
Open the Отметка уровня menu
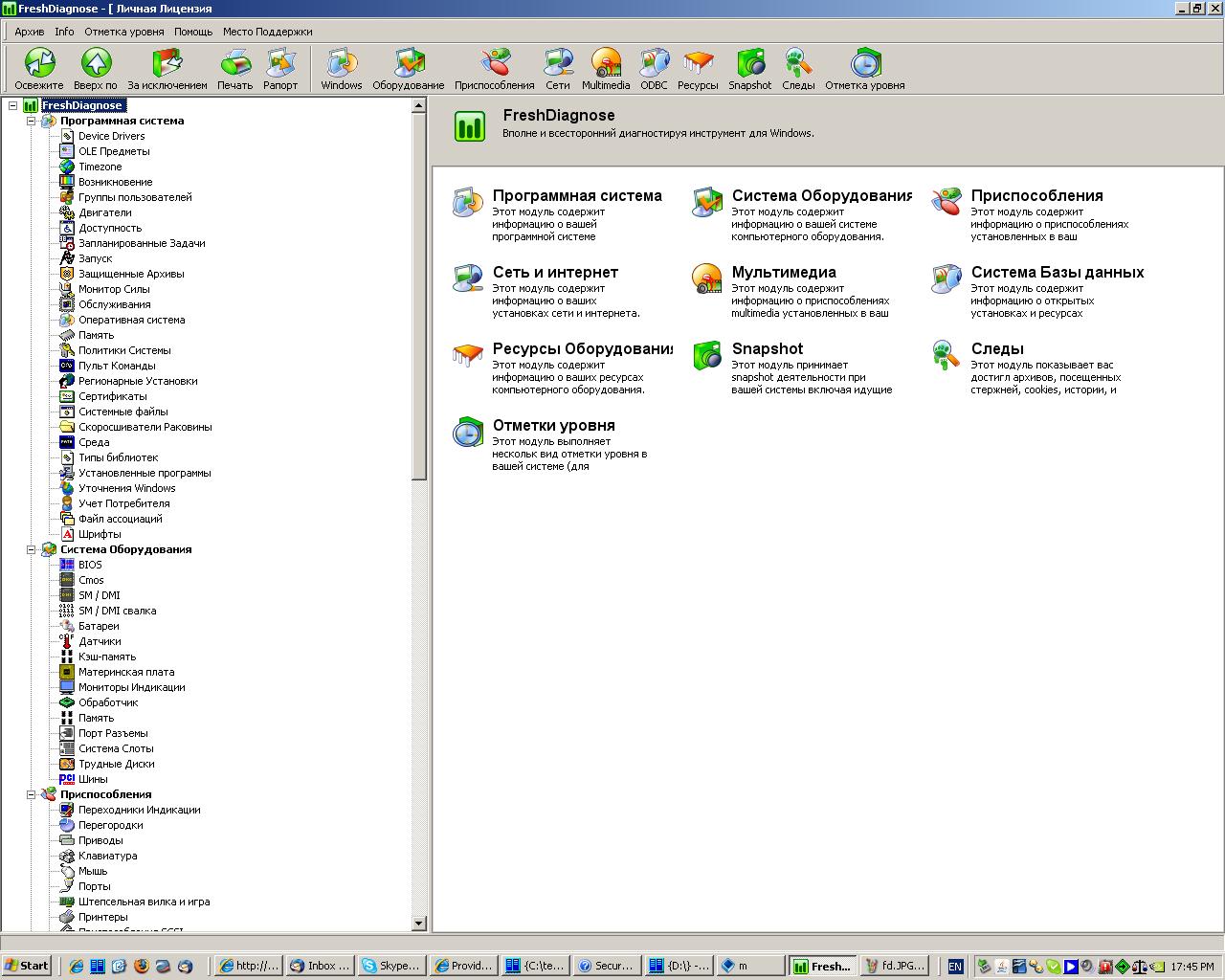pos(124,32)
